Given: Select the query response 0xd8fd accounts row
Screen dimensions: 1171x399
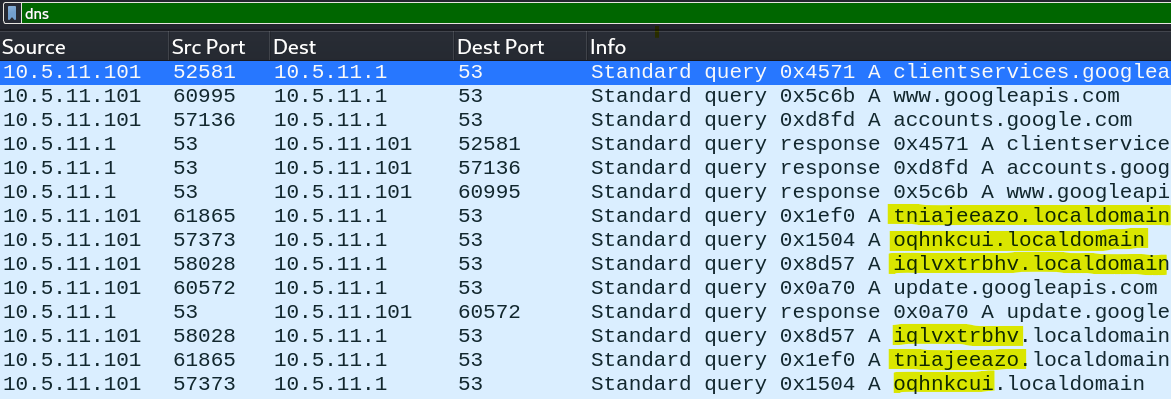Looking at the screenshot, I should click(x=586, y=168).
